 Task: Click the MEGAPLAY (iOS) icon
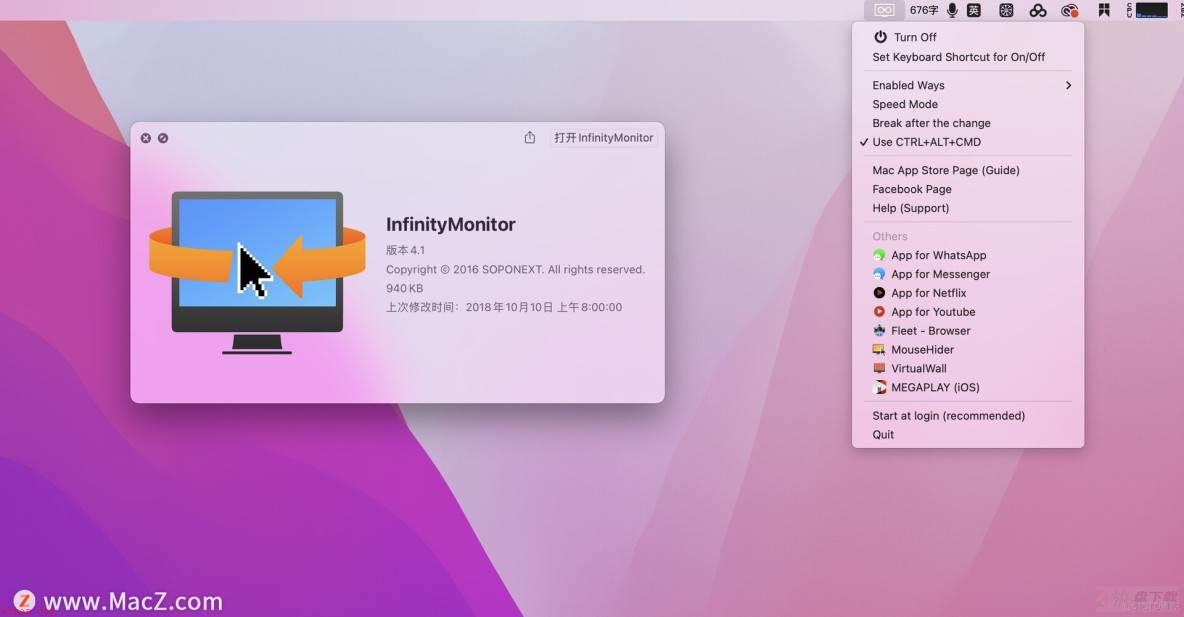tap(879, 387)
